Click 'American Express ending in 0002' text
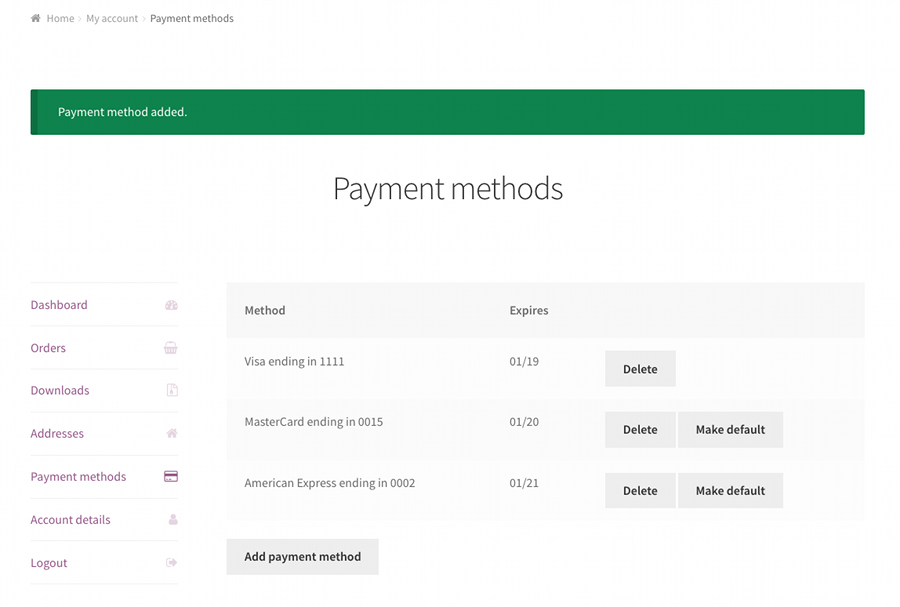The width and height of the screenshot is (900, 607). click(x=329, y=483)
